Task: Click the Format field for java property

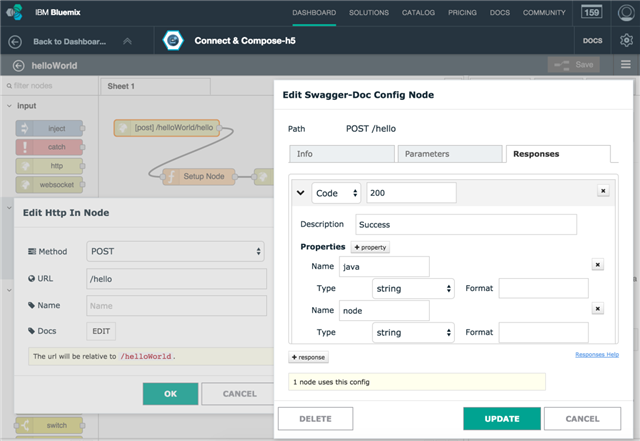Action: (x=544, y=289)
